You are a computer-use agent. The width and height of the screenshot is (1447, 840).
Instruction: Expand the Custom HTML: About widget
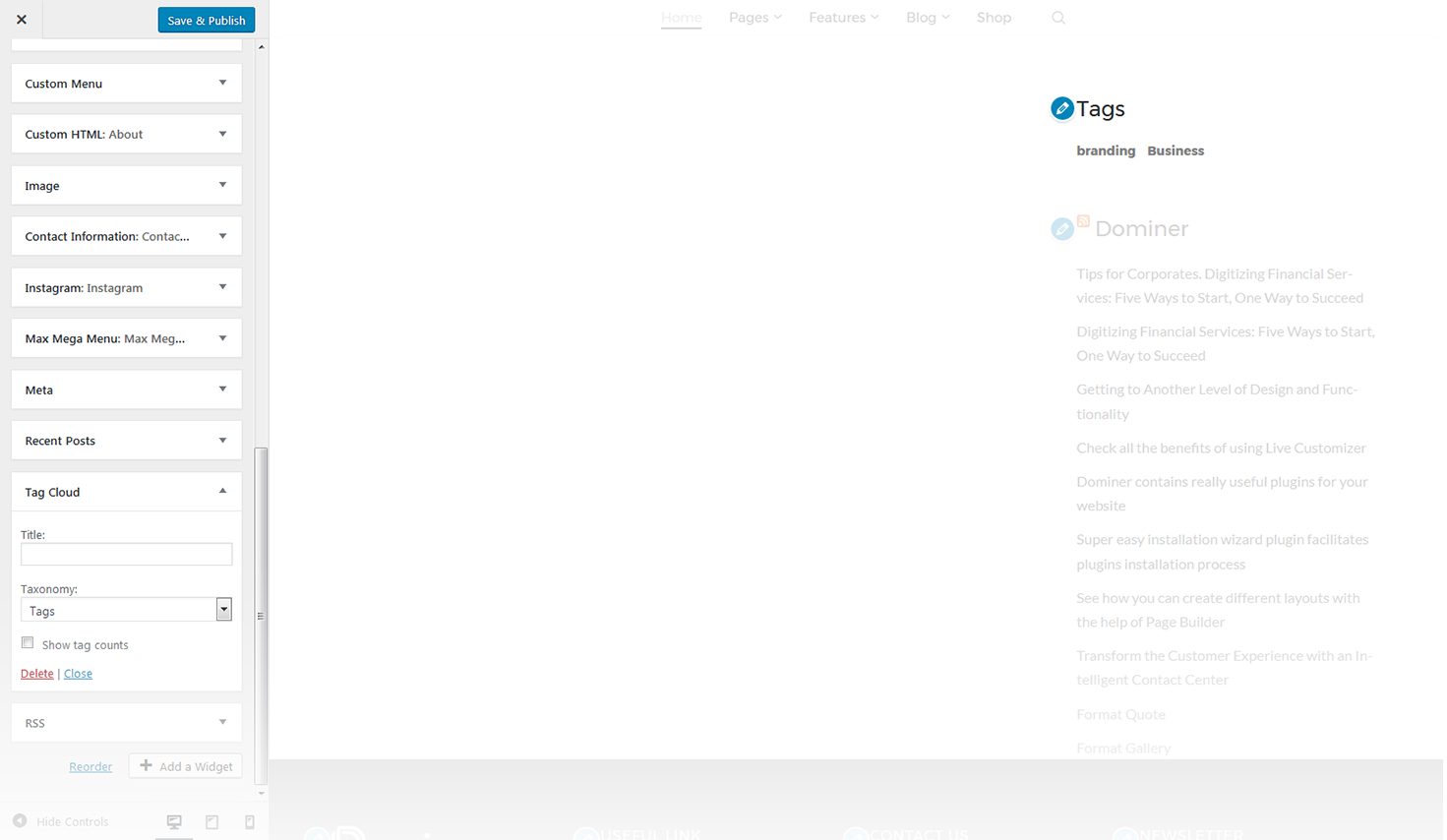[126, 135]
